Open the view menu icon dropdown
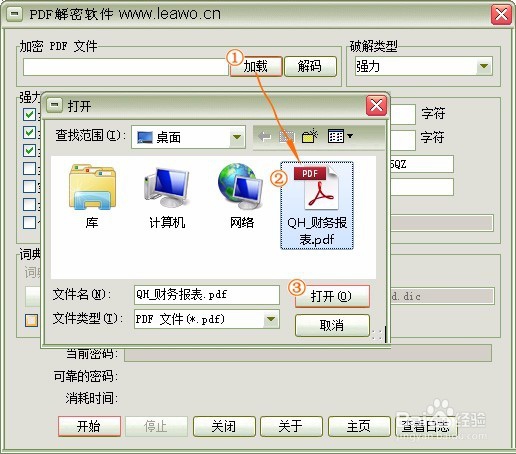Screen dimensions: 516x454 pos(340,136)
